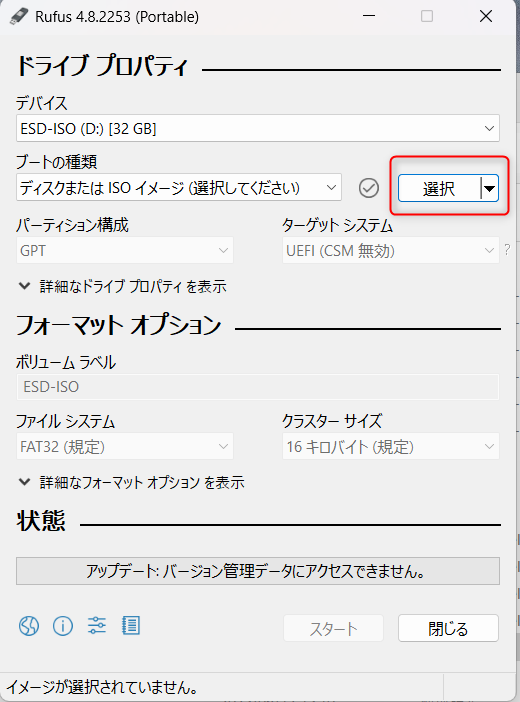
Task: Open the 選択 button split arrow
Action: pyautogui.click(x=490, y=188)
